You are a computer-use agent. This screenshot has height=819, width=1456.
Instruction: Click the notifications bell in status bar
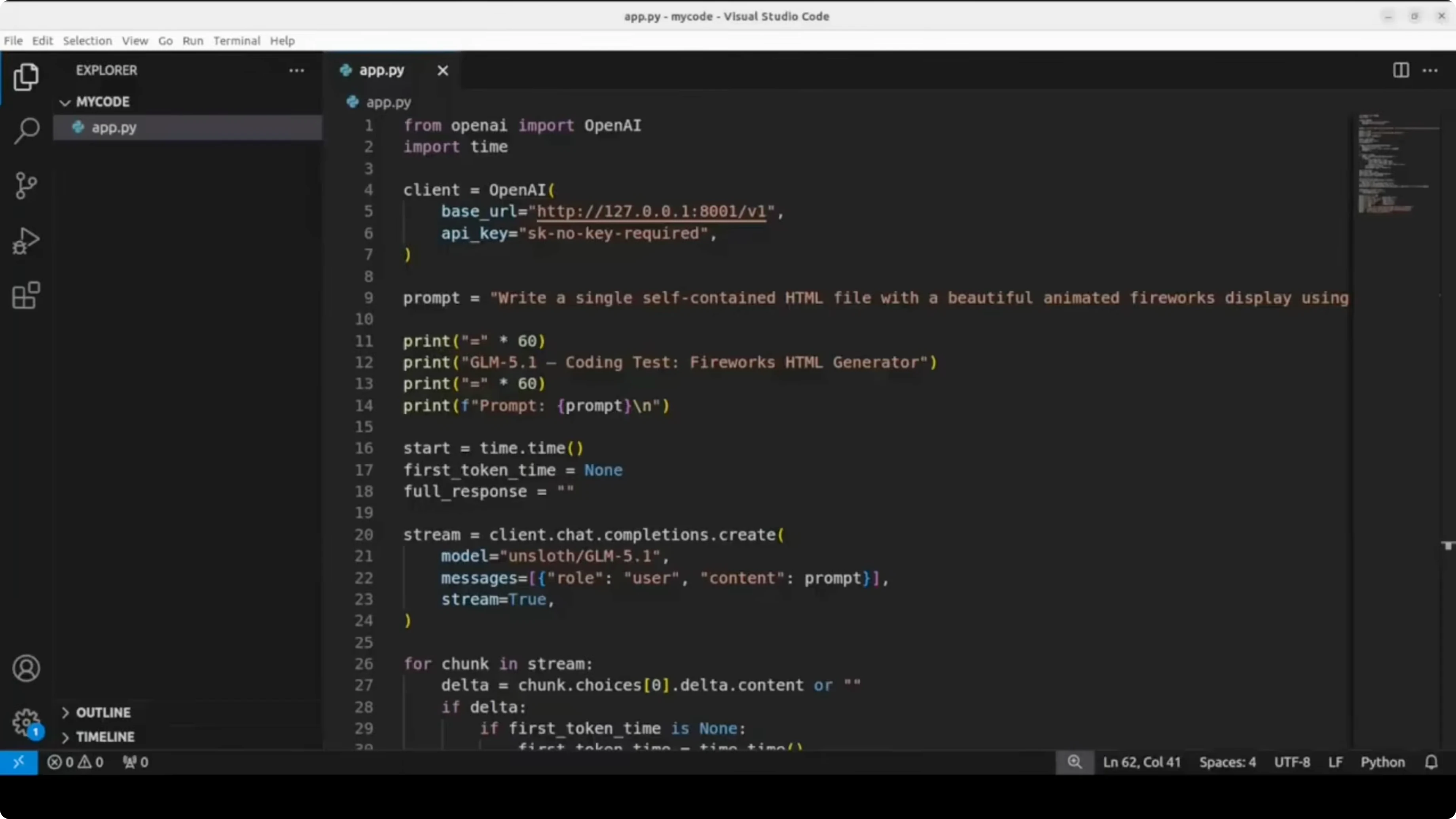tap(1431, 762)
